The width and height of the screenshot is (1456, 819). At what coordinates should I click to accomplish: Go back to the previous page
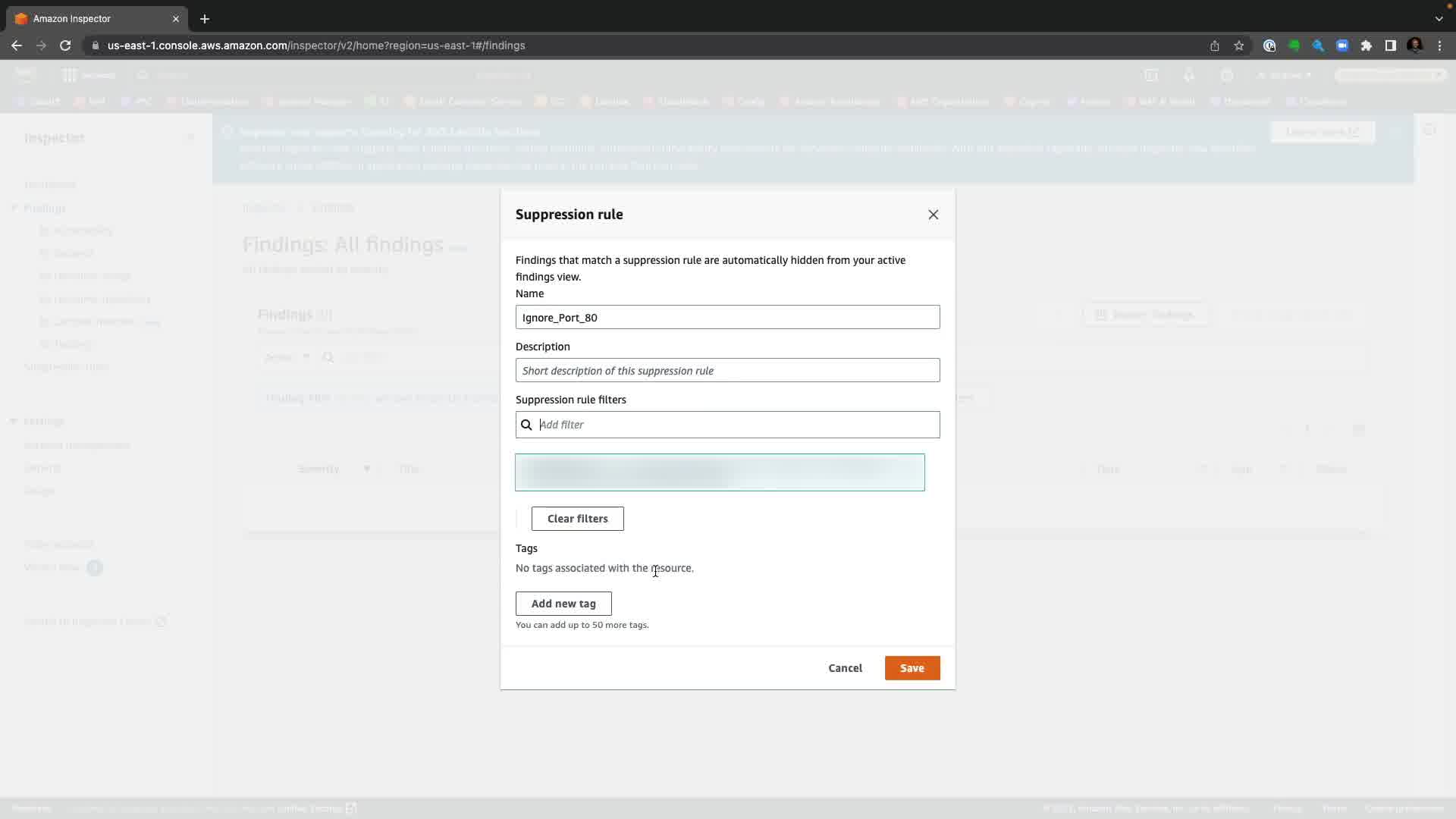click(x=17, y=45)
